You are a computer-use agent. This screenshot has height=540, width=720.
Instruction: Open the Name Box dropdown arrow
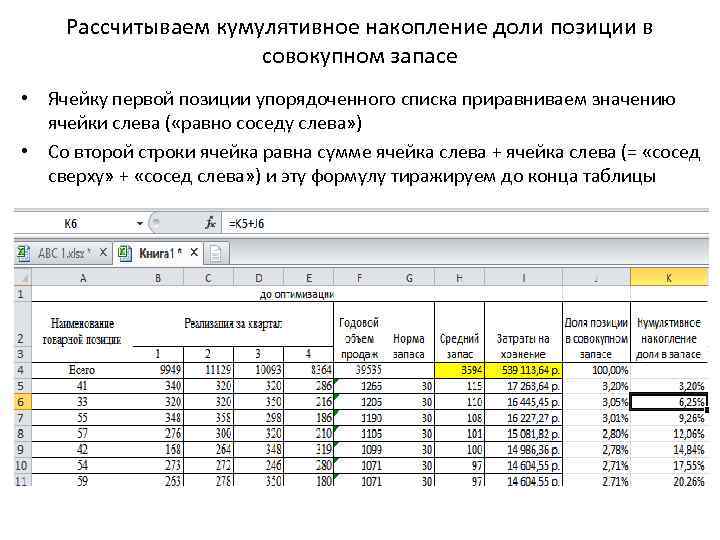coord(140,224)
